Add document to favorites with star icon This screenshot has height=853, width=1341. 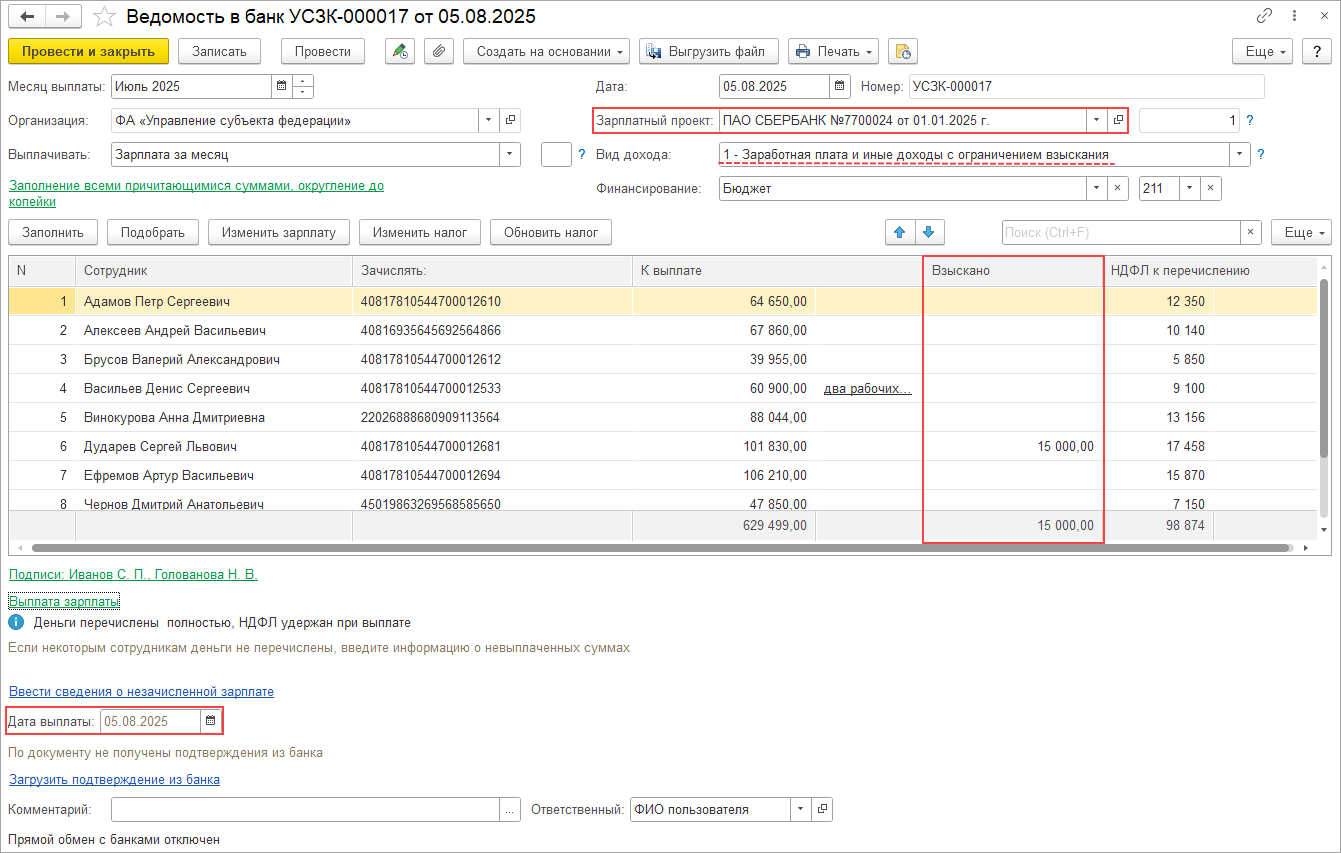tap(104, 17)
